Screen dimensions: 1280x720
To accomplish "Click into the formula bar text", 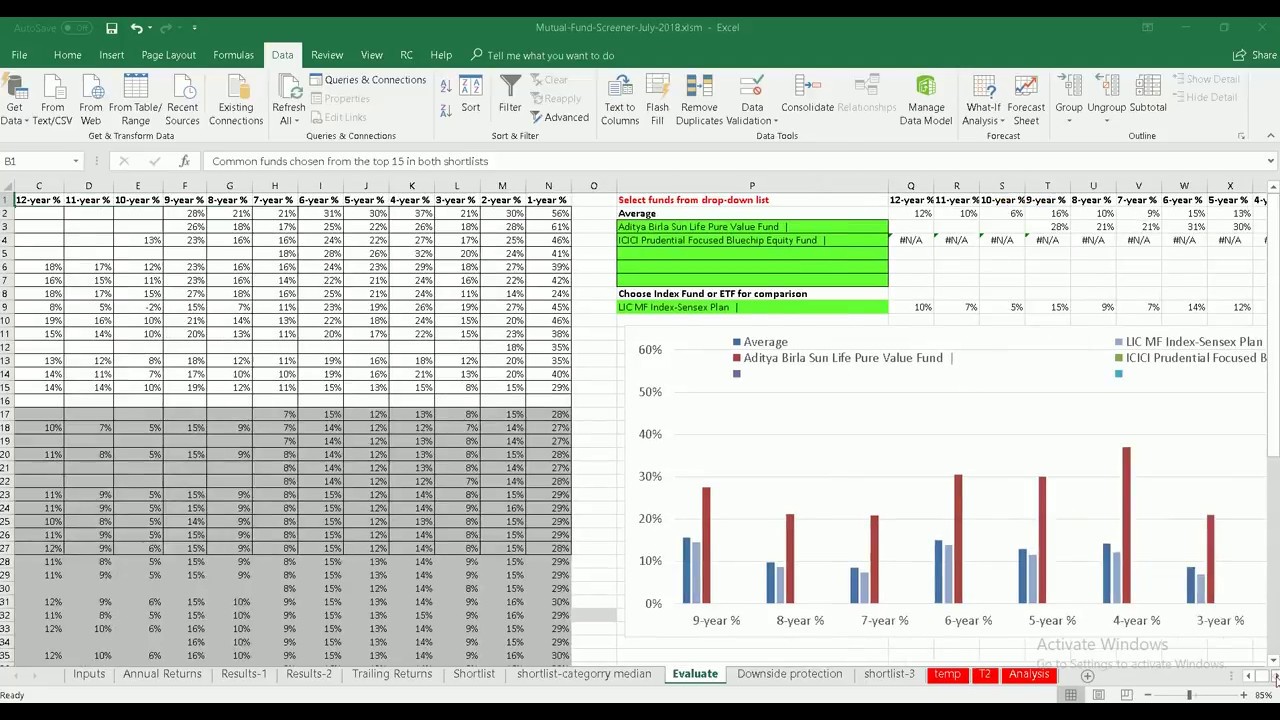I will pos(733,161).
